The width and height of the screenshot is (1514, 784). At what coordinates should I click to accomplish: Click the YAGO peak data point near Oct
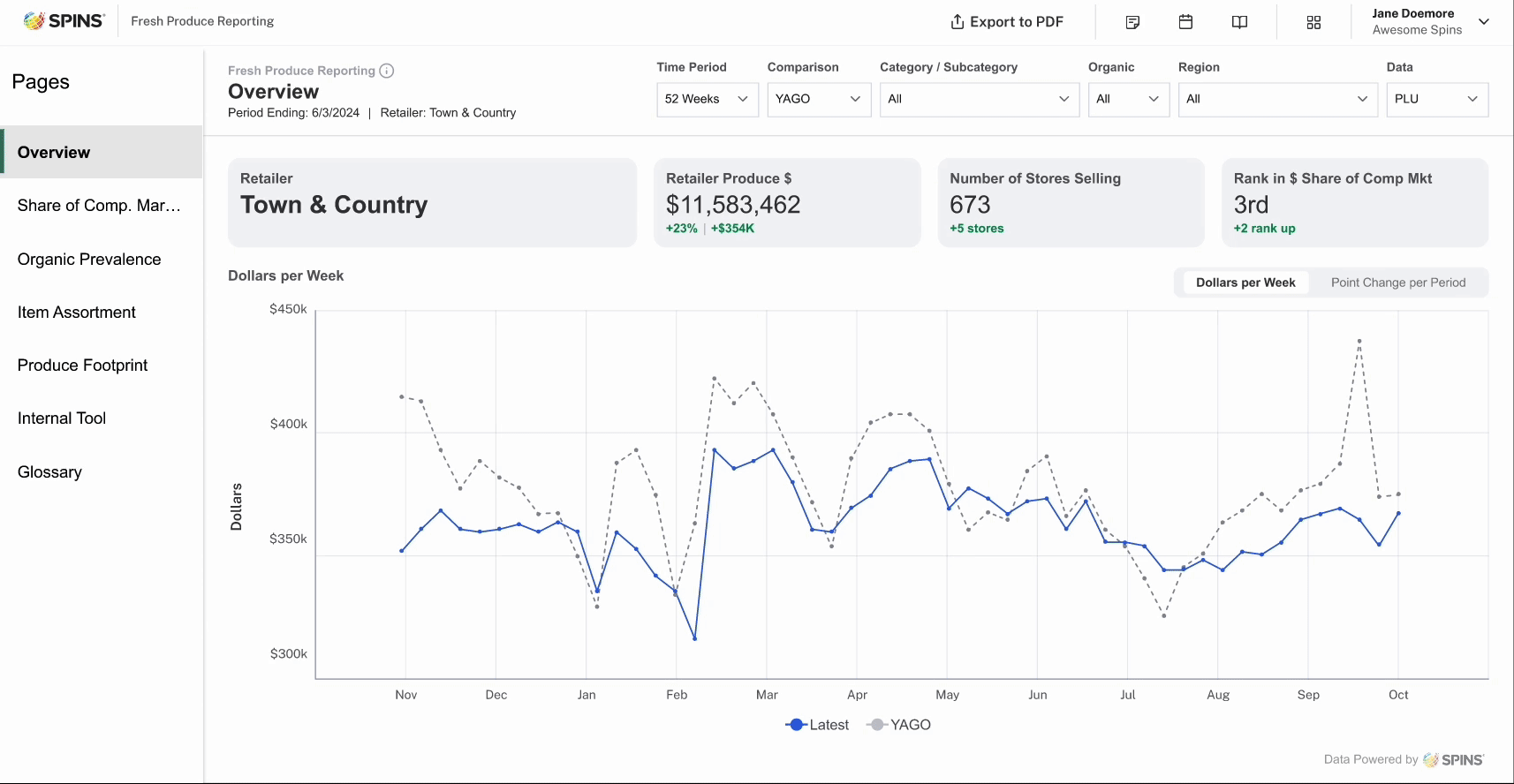click(1359, 341)
